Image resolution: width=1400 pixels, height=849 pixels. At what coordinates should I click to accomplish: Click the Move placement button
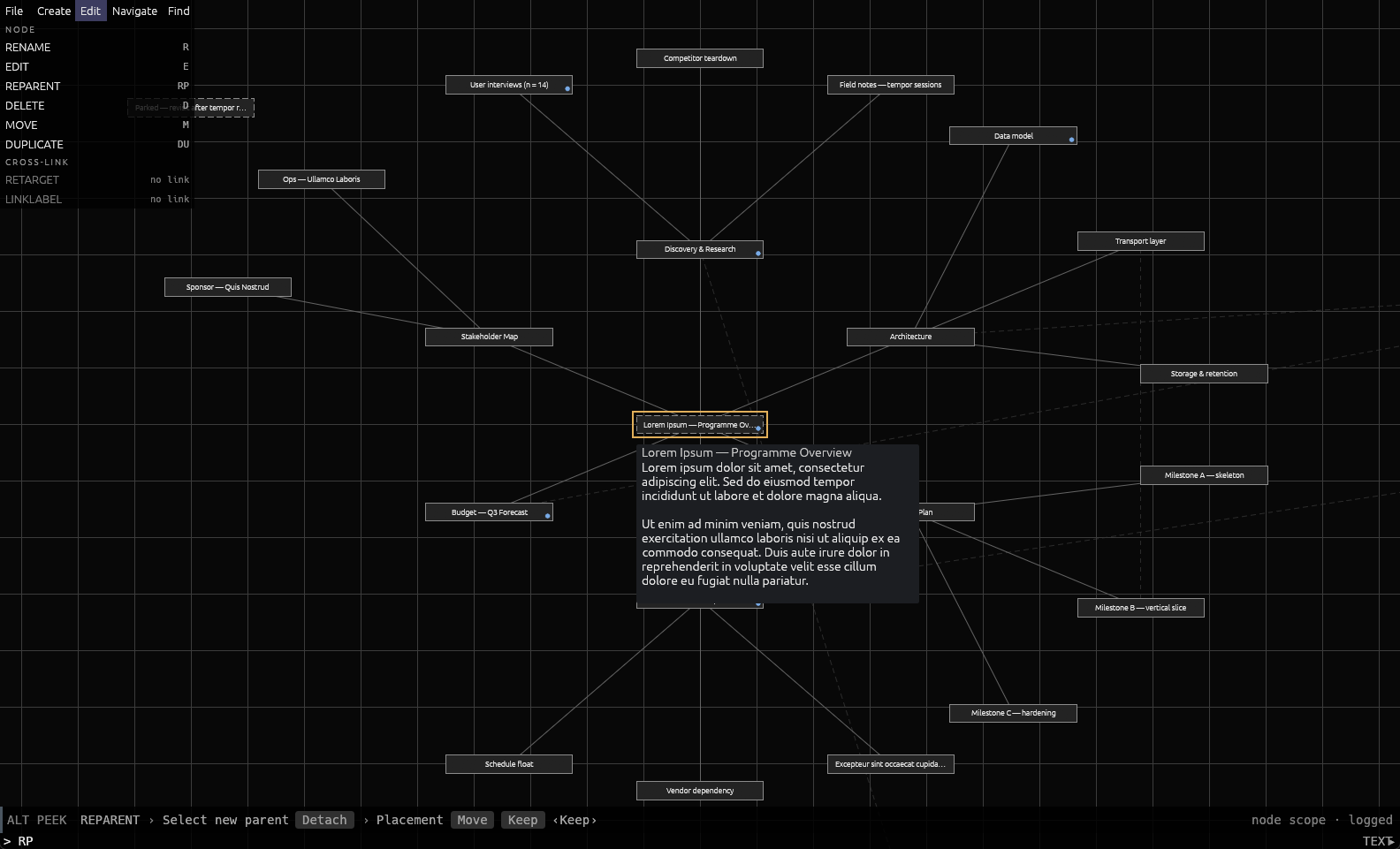tap(472, 820)
